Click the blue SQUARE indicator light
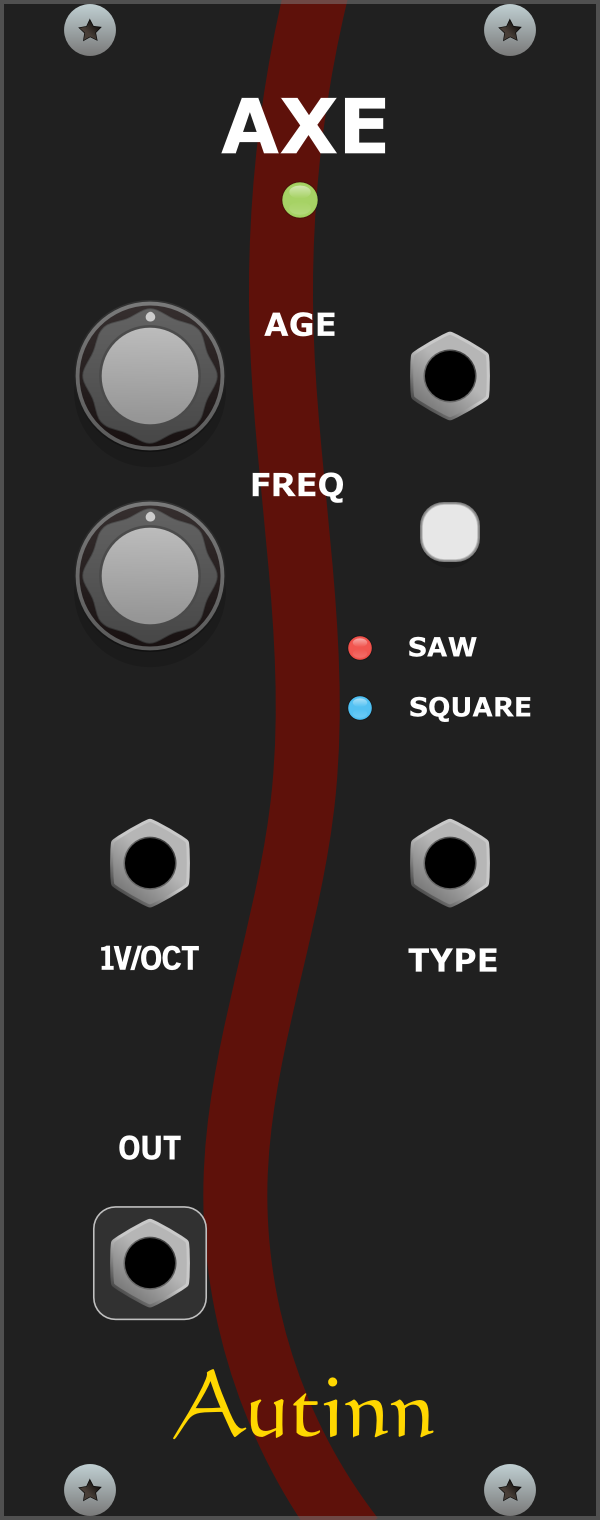The width and height of the screenshot is (600, 1520). point(360,708)
